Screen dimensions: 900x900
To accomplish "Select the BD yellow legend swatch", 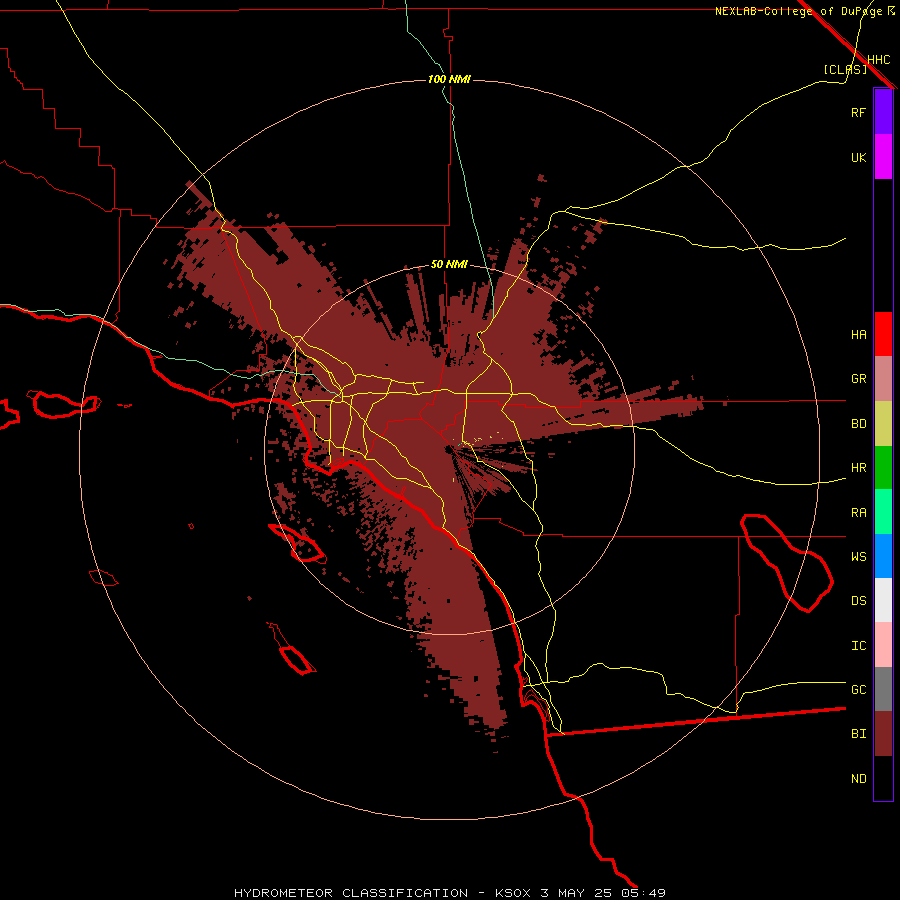I will tap(883, 424).
